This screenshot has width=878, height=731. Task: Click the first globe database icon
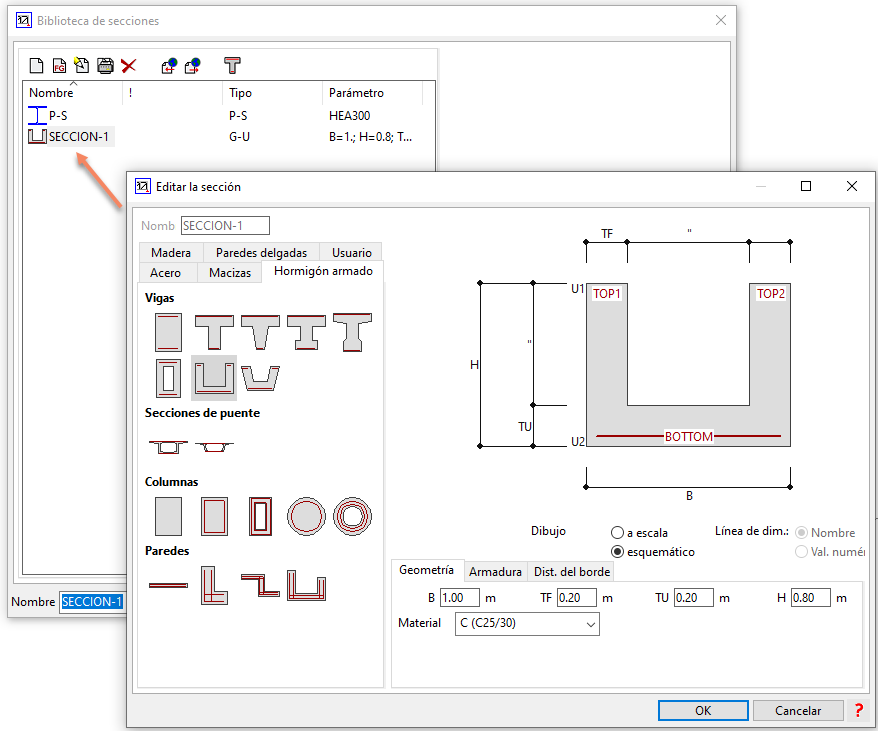[169, 66]
